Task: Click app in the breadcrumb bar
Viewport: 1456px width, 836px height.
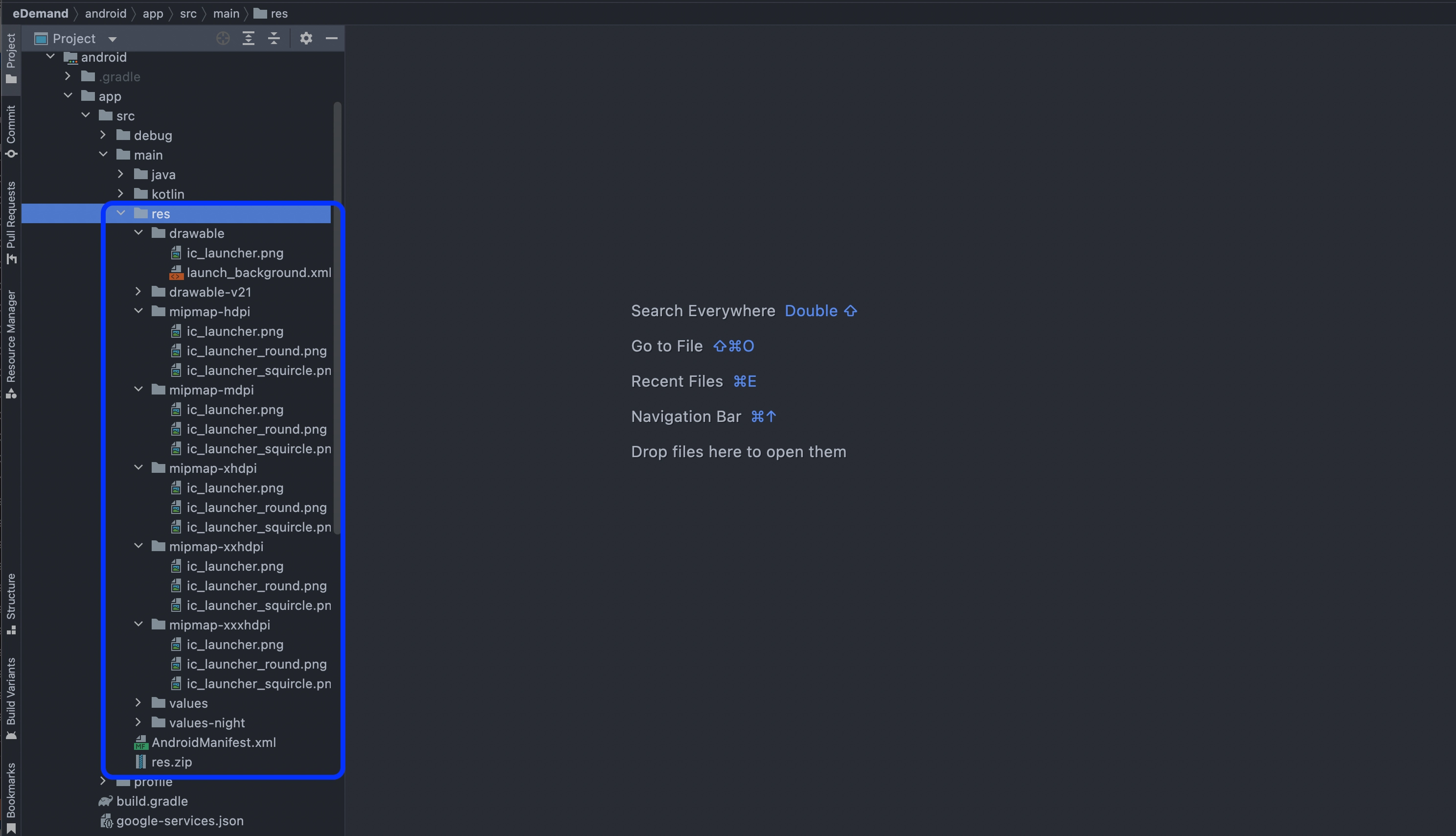Action: (153, 13)
